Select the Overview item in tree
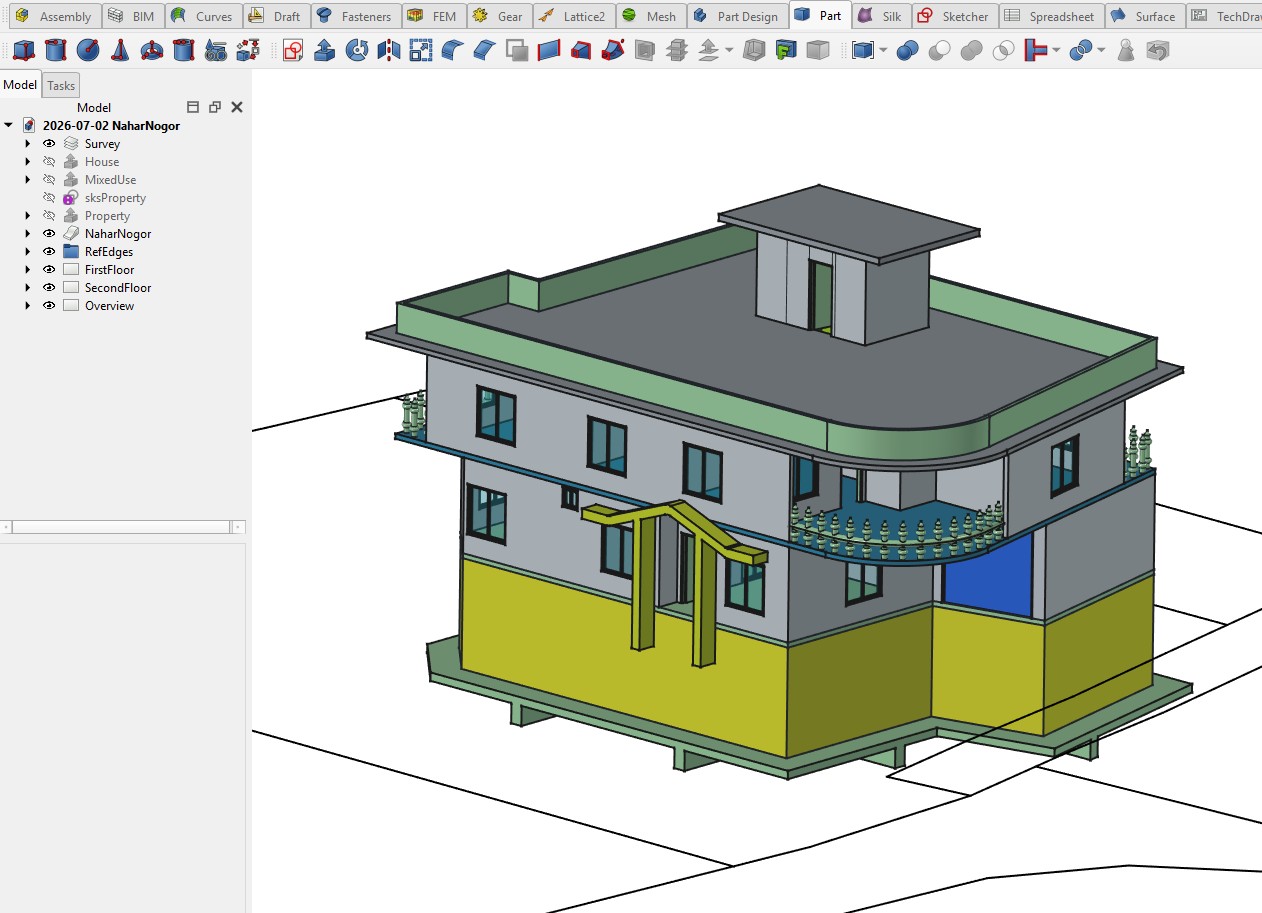Image resolution: width=1262 pixels, height=913 pixels. tap(109, 306)
